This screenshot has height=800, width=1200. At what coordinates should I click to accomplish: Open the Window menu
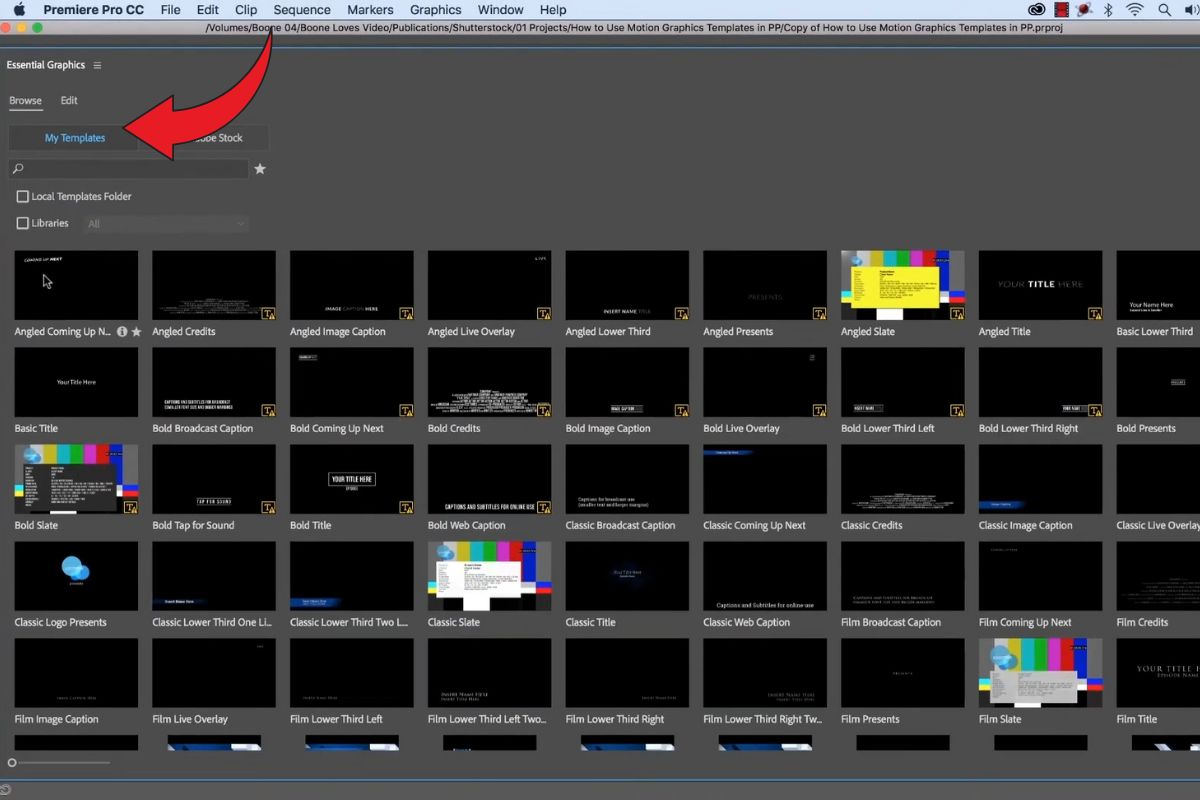click(501, 10)
